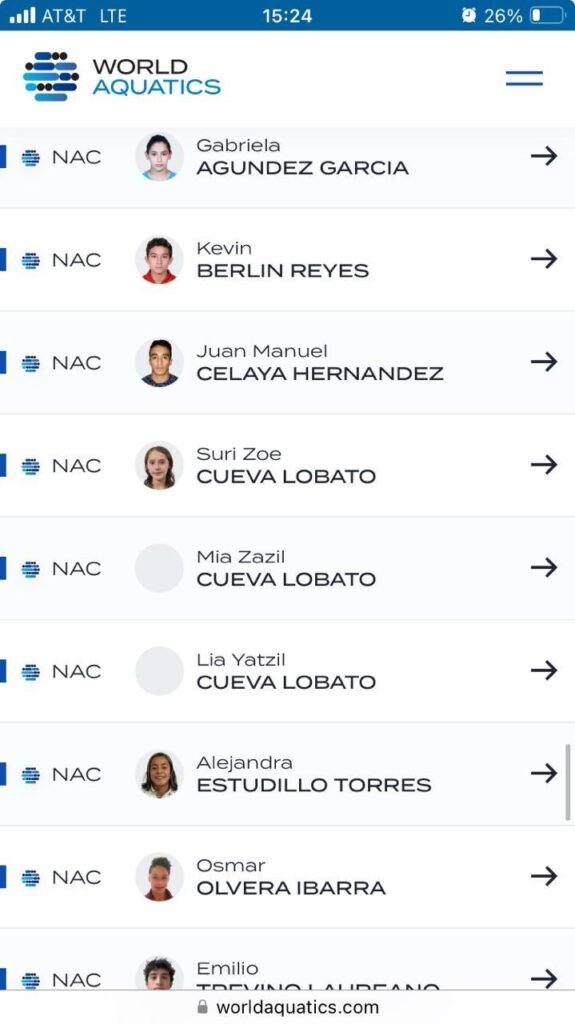The width and height of the screenshot is (575, 1024).
Task: Tap Suri Zoe Cueva Lobato's avatar
Action: coord(159,466)
